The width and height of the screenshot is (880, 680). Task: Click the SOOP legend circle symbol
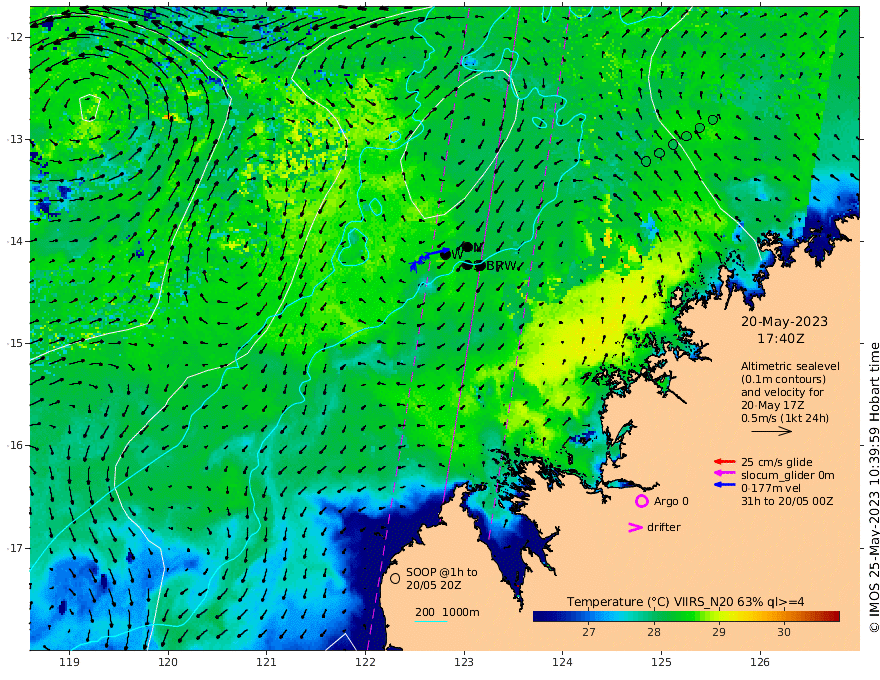click(395, 578)
